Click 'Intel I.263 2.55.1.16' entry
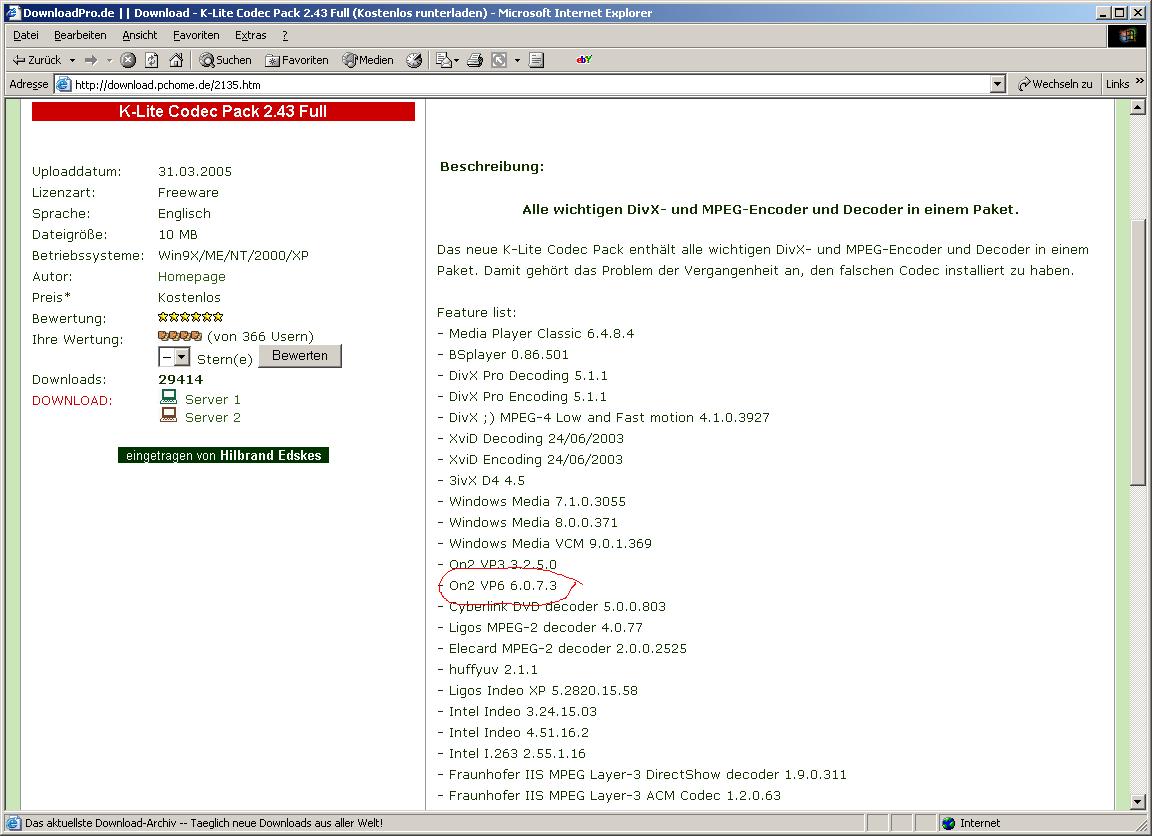The image size is (1152, 836). [x=517, y=754]
